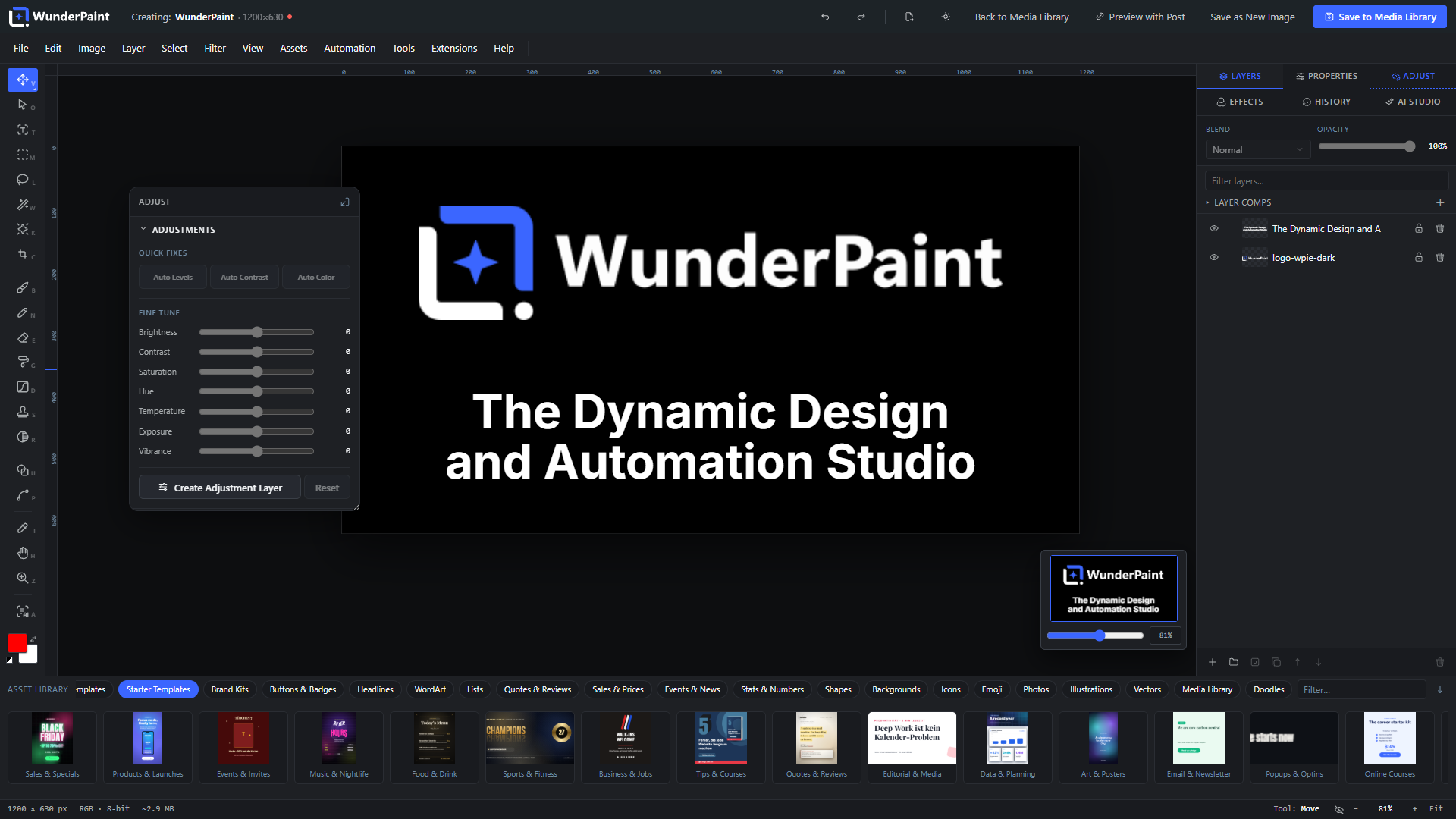Select the Magic Wand tool
Viewport: 1456px width, 819px height.
[23, 205]
